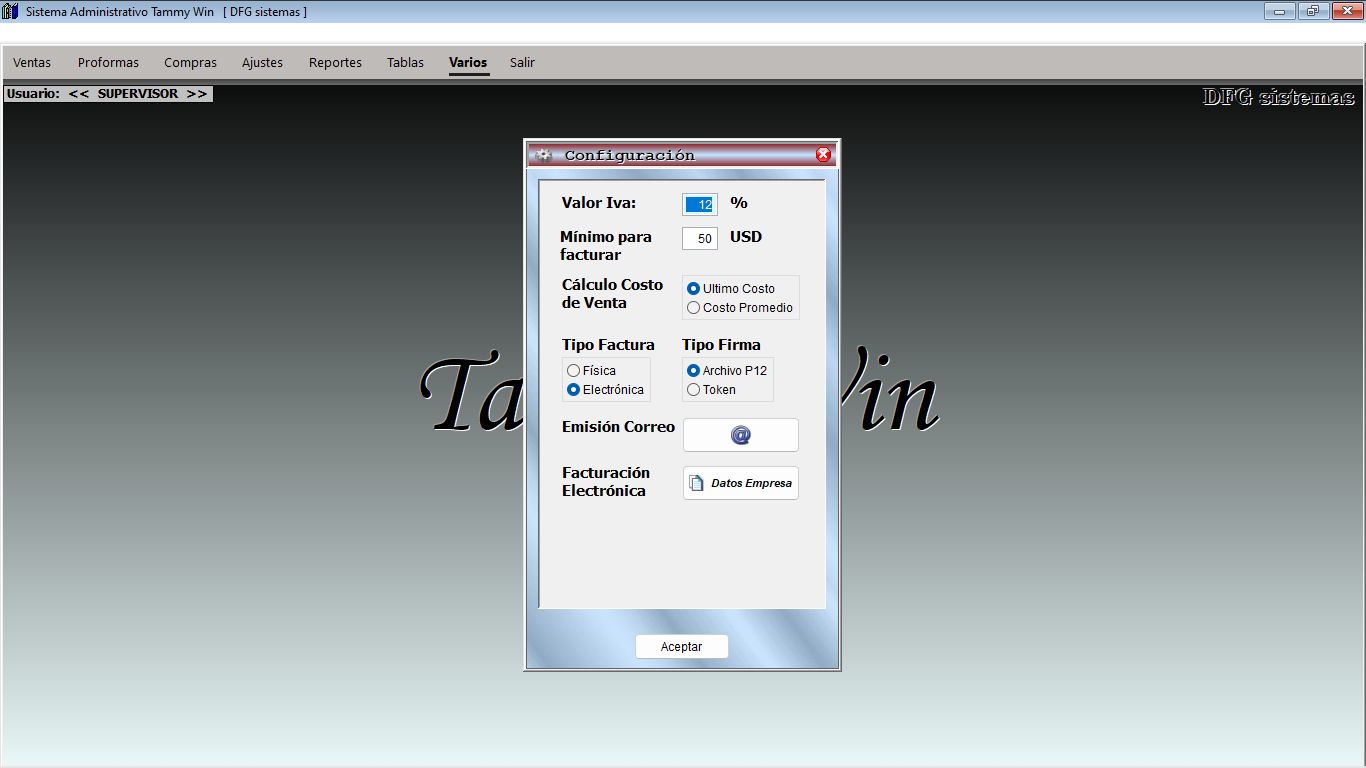Click the Tammy Win app icon in title bar
Viewport: 1366px width, 768px height.
tap(10, 11)
